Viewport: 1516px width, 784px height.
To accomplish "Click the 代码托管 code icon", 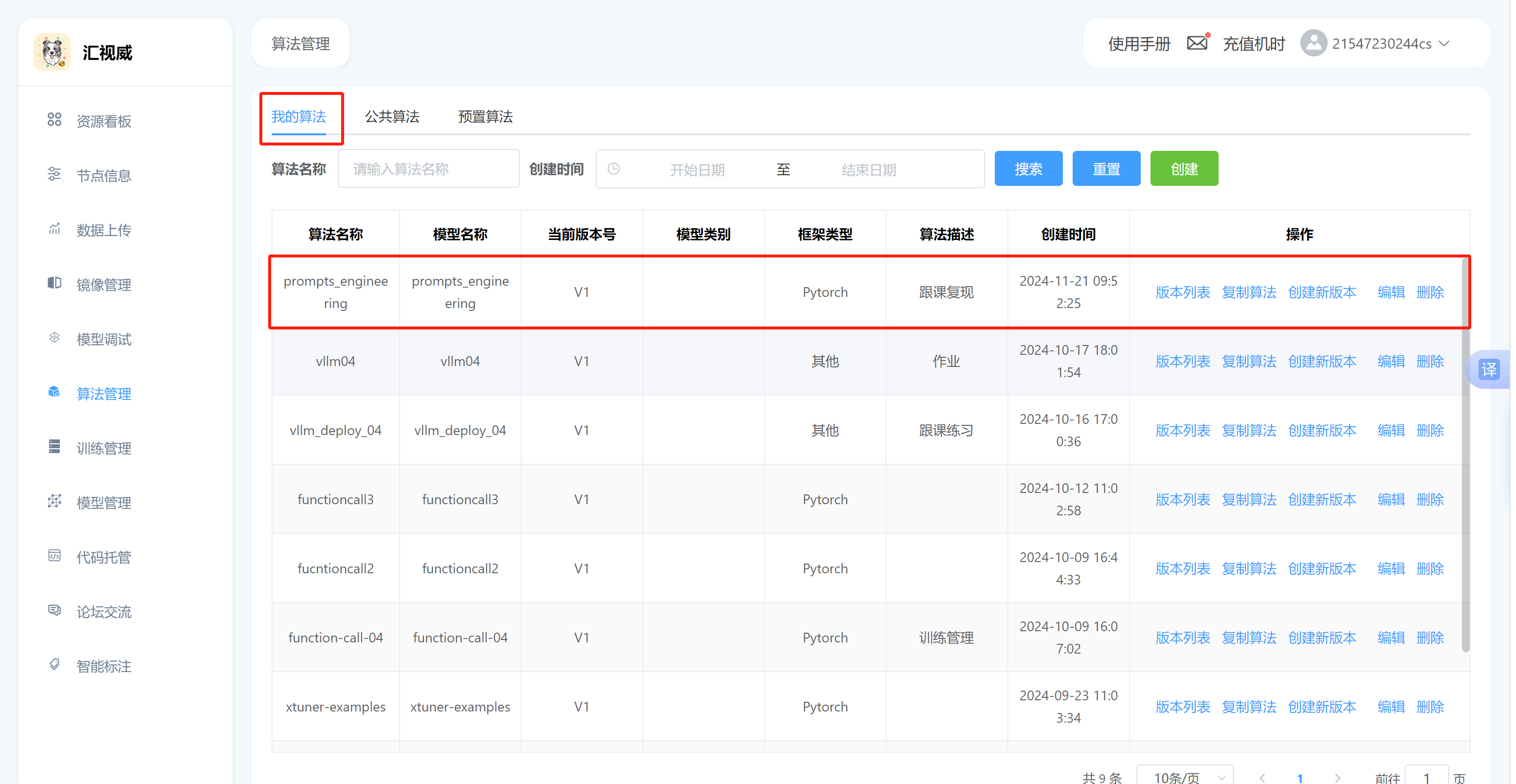I will 54,556.
